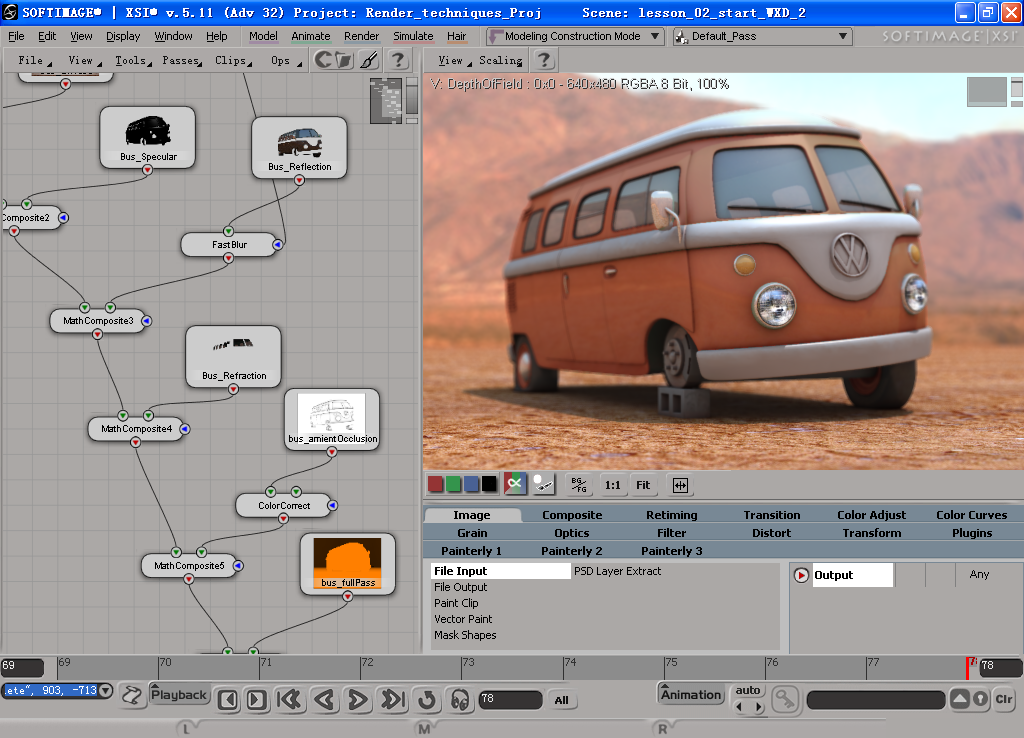Image resolution: width=1024 pixels, height=738 pixels.
Task: Click the pixel color picker icon in viewer
Action: click(543, 485)
